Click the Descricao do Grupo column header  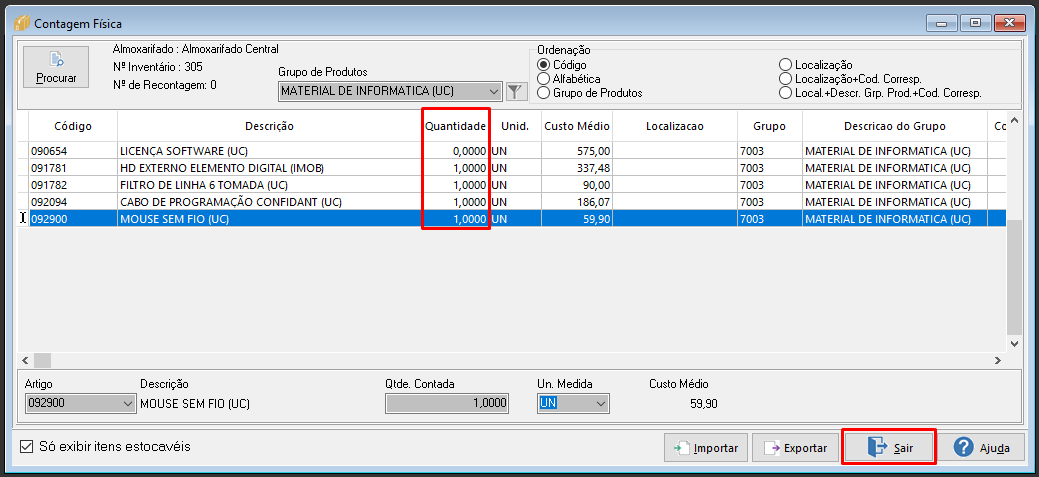point(895,126)
